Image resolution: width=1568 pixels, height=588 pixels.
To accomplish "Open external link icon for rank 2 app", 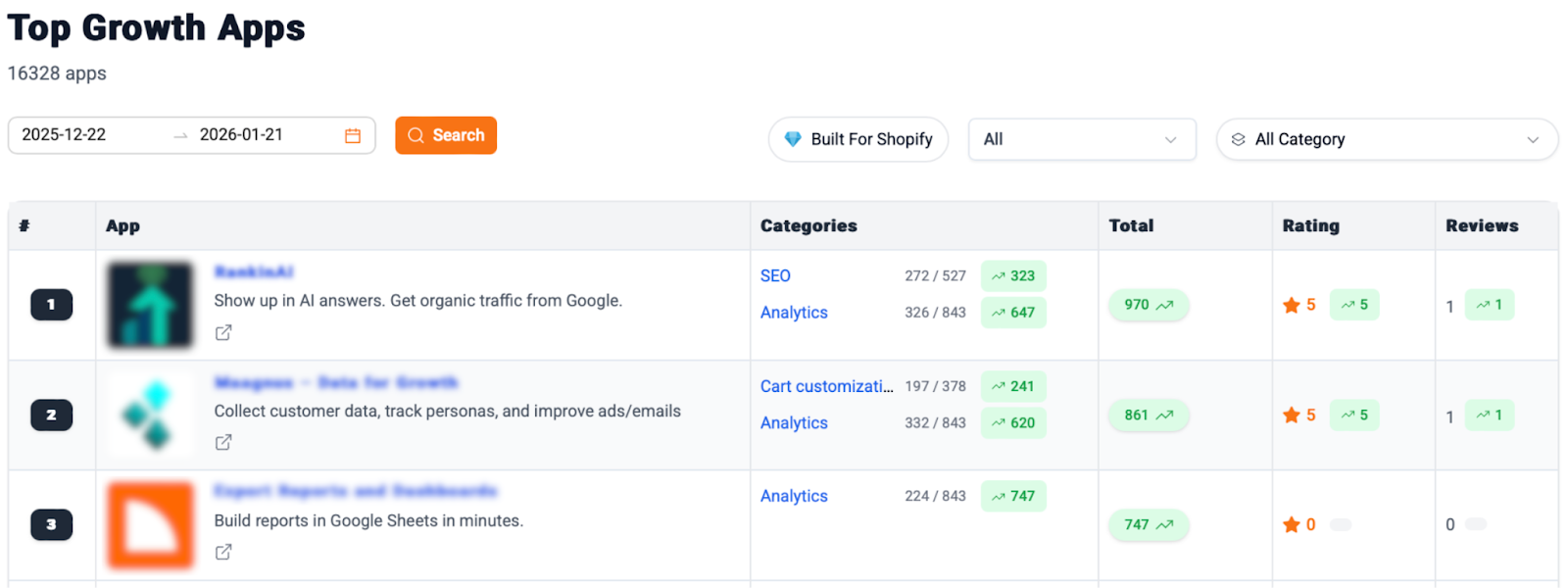I will [x=223, y=442].
